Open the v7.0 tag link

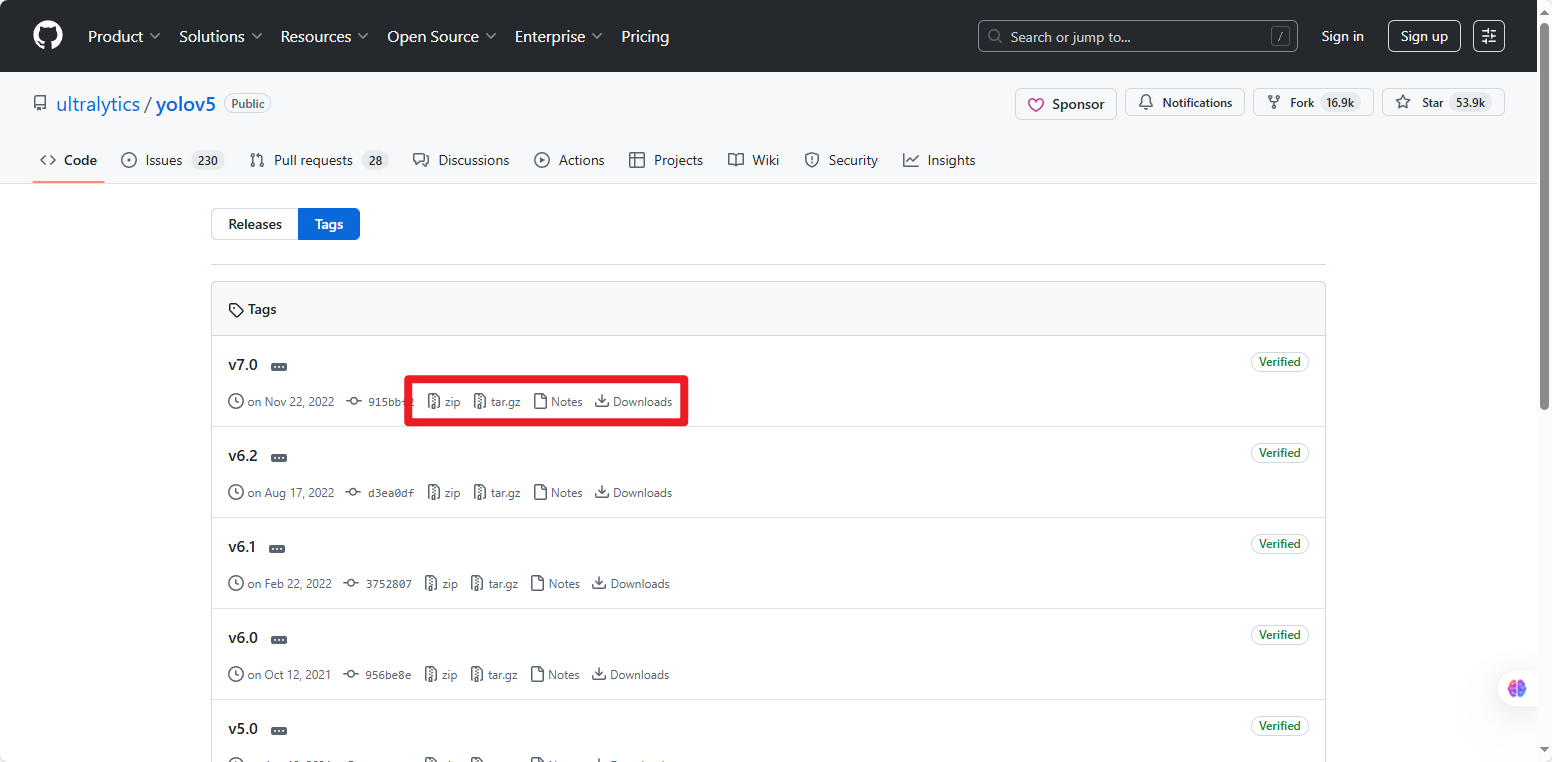click(243, 365)
